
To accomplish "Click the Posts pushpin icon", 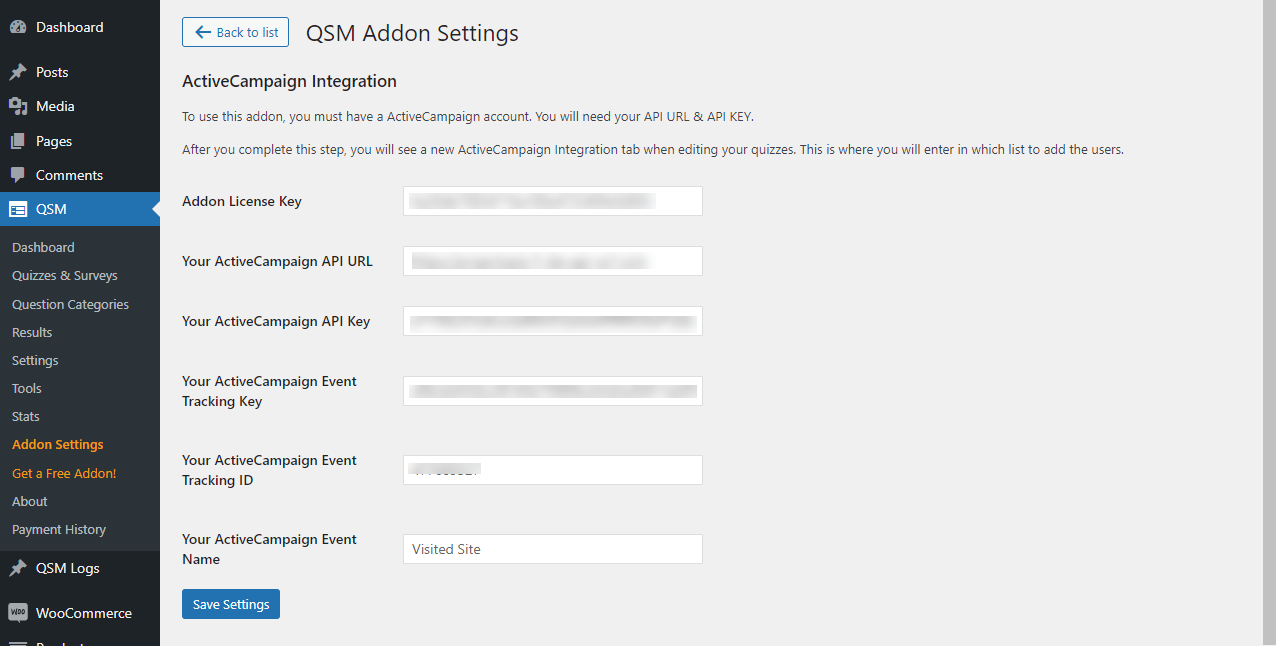I will [x=18, y=72].
